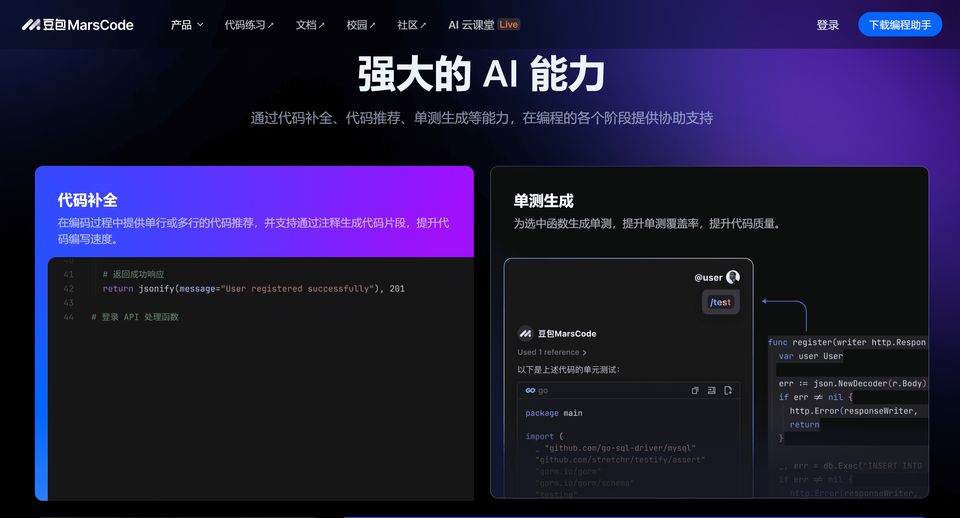Click the copy code icon in go snippet
Image resolution: width=960 pixels, height=518 pixels.
[x=696, y=390]
